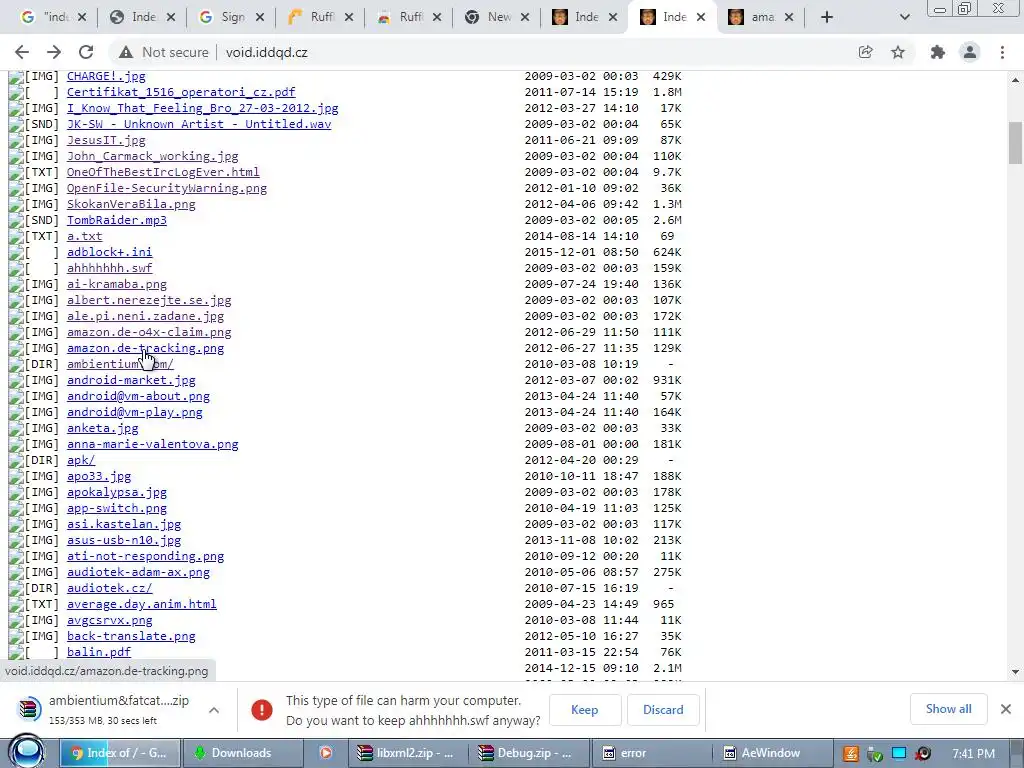Open John_Carmack_working.jpg link
This screenshot has height=768, width=1024.
click(152, 156)
